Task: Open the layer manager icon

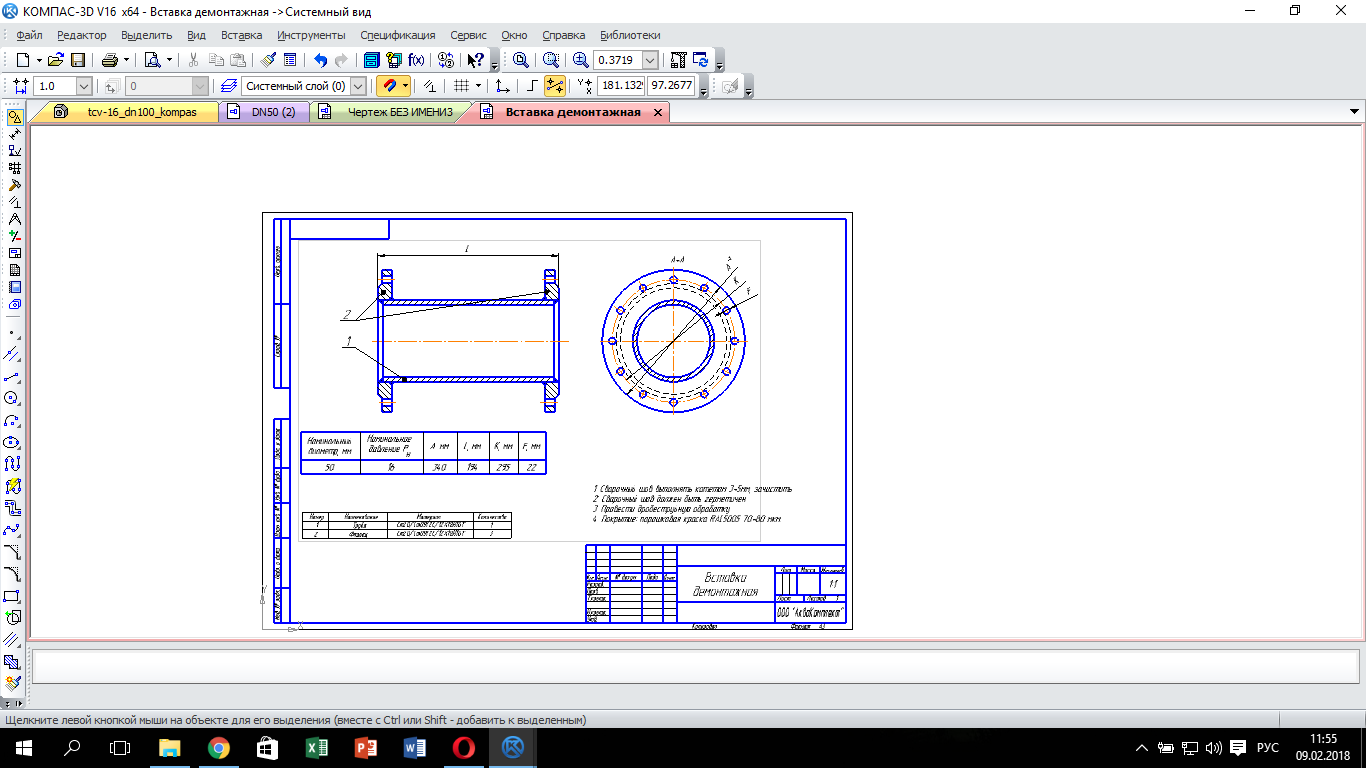Action: click(229, 86)
